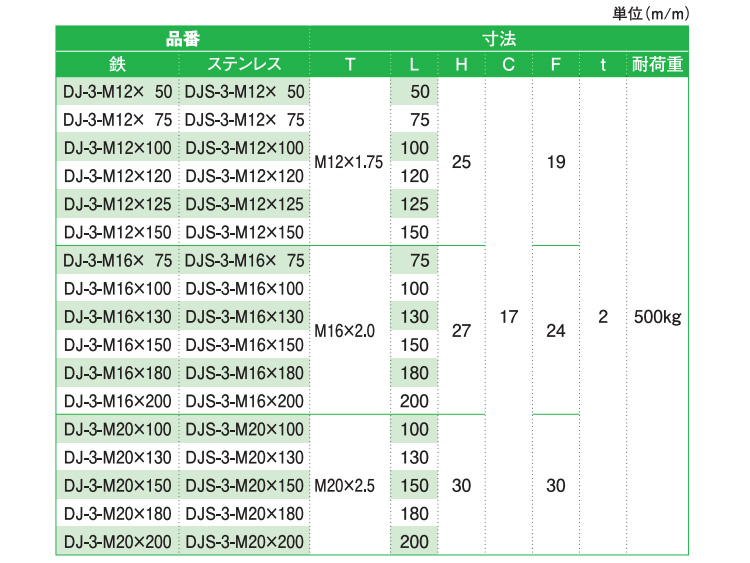Select t value 2
Image resolution: width=750 pixels, height=563 pixels.
pos(603,317)
